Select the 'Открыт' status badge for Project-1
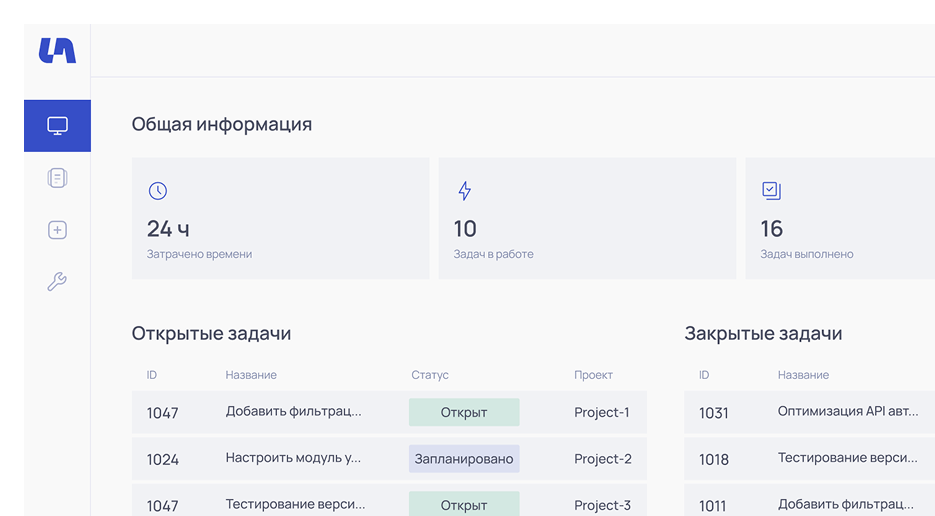935x516 pixels. coord(464,412)
